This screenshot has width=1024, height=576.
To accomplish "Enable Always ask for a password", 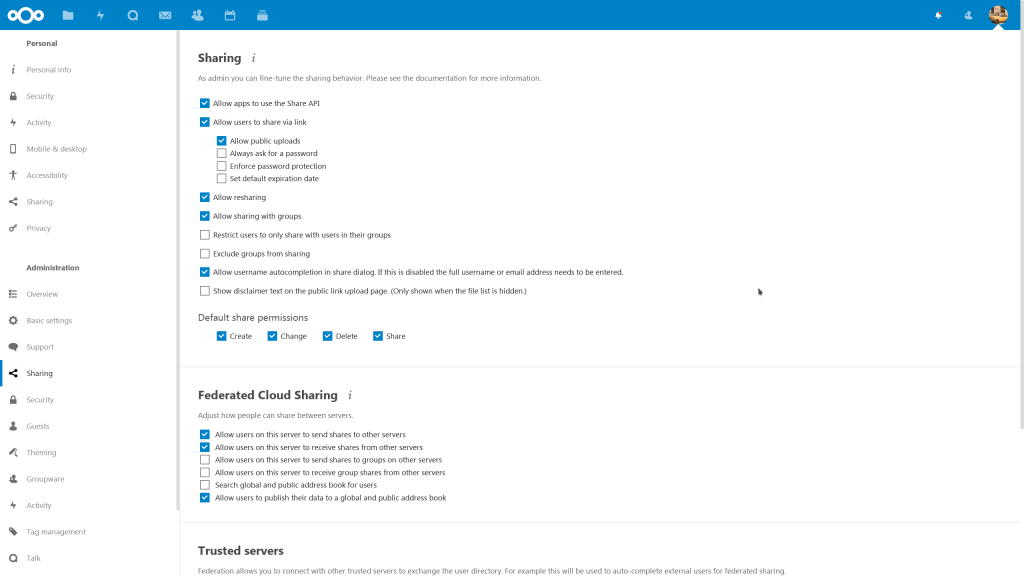I will click(222, 154).
